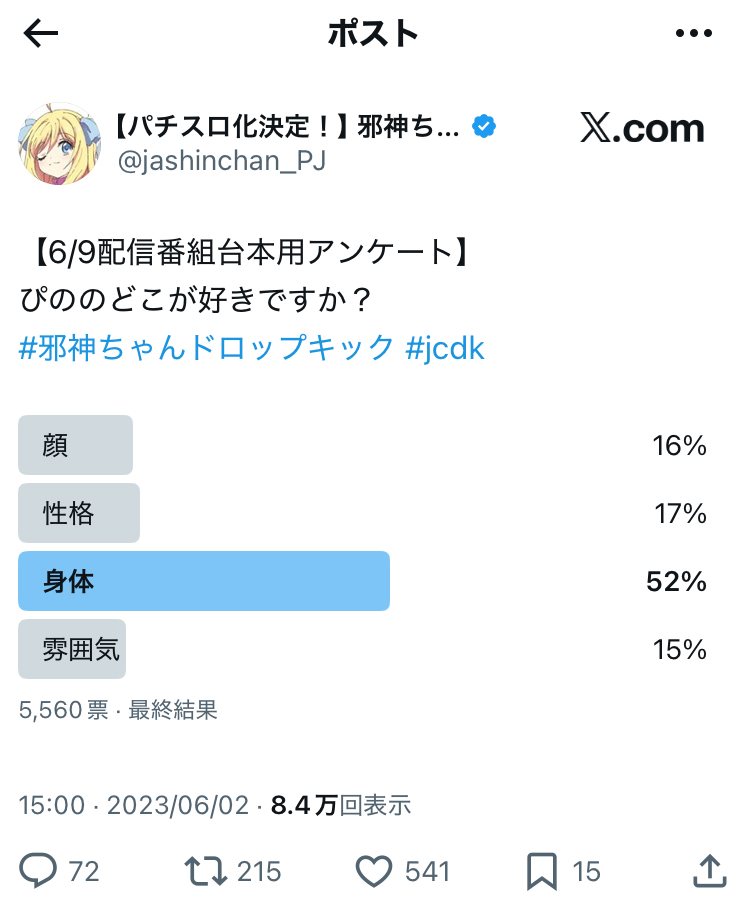
Task: Select the 顔 poll result bar
Action: click(76, 445)
